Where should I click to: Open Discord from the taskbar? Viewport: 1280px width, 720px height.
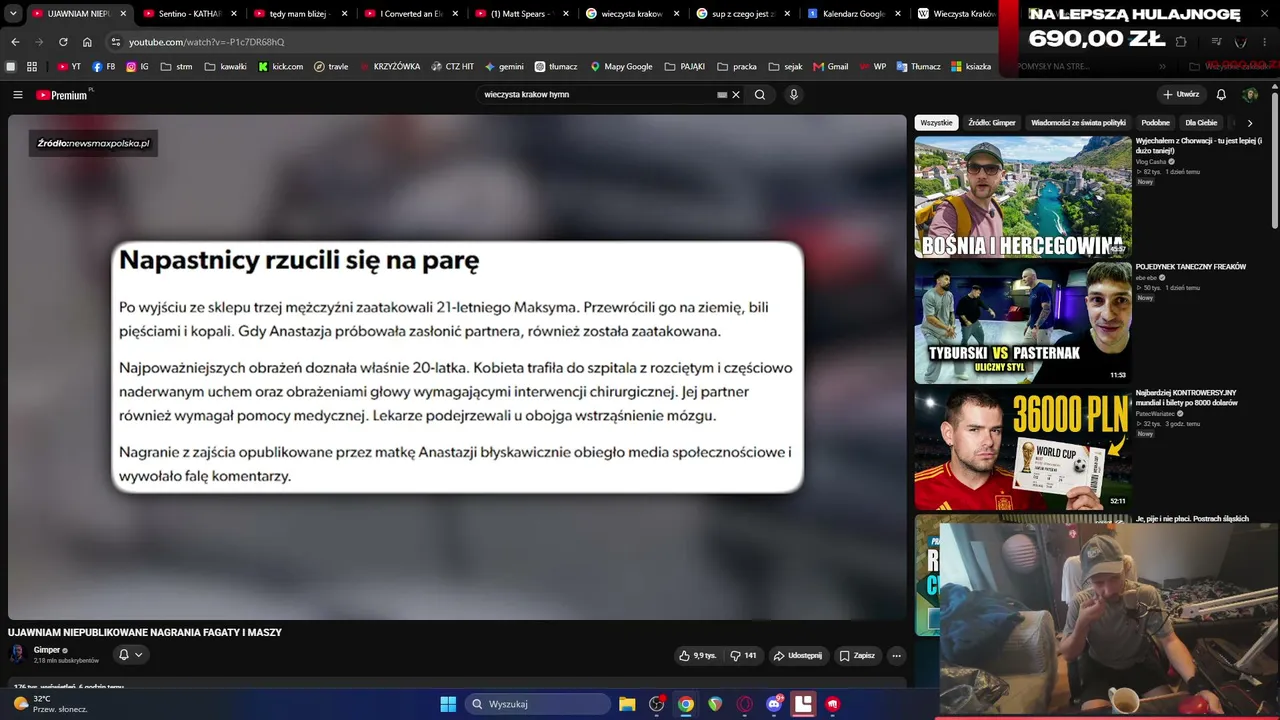[774, 704]
